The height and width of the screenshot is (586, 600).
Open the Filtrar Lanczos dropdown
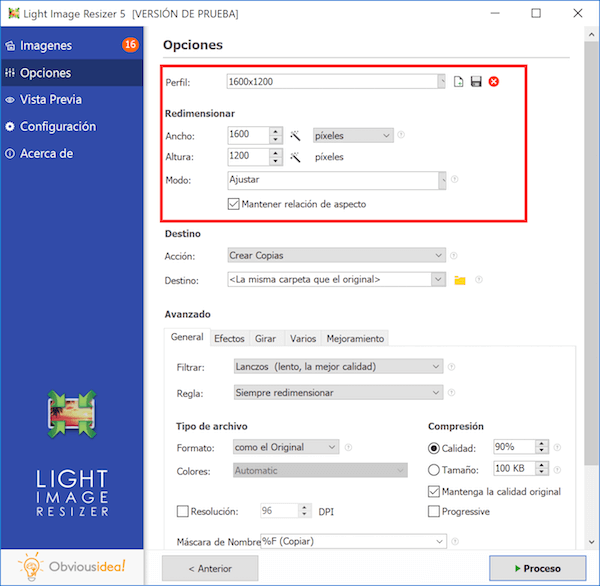pyautogui.click(x=338, y=367)
